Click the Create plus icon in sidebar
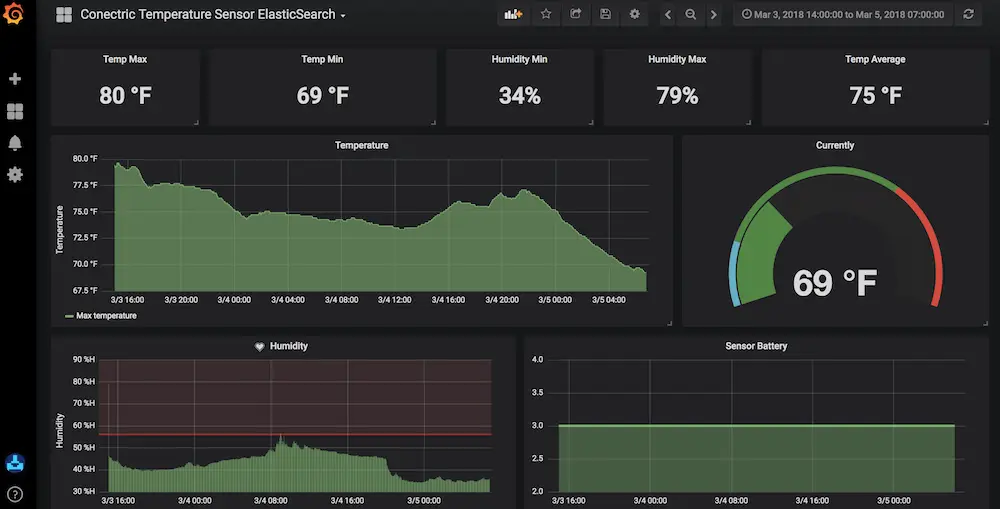The width and height of the screenshot is (1000, 509). coord(15,78)
